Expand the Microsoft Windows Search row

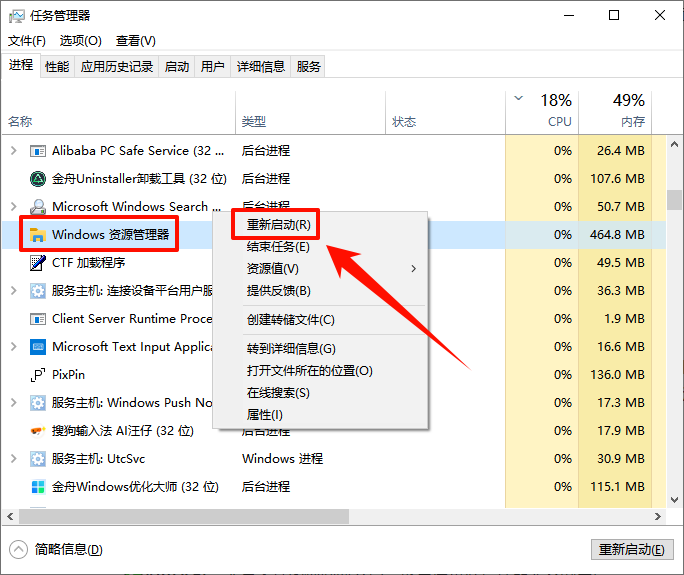click(14, 207)
